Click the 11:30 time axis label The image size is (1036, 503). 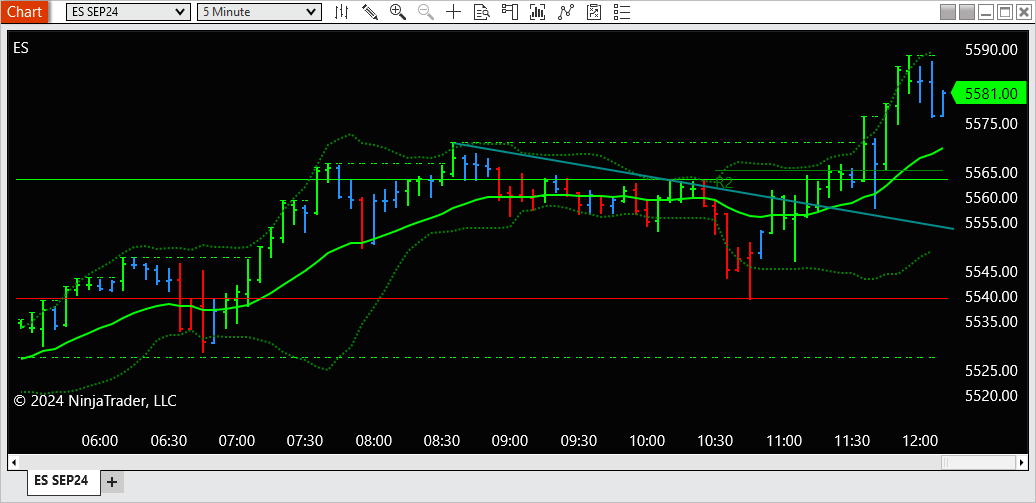852,441
